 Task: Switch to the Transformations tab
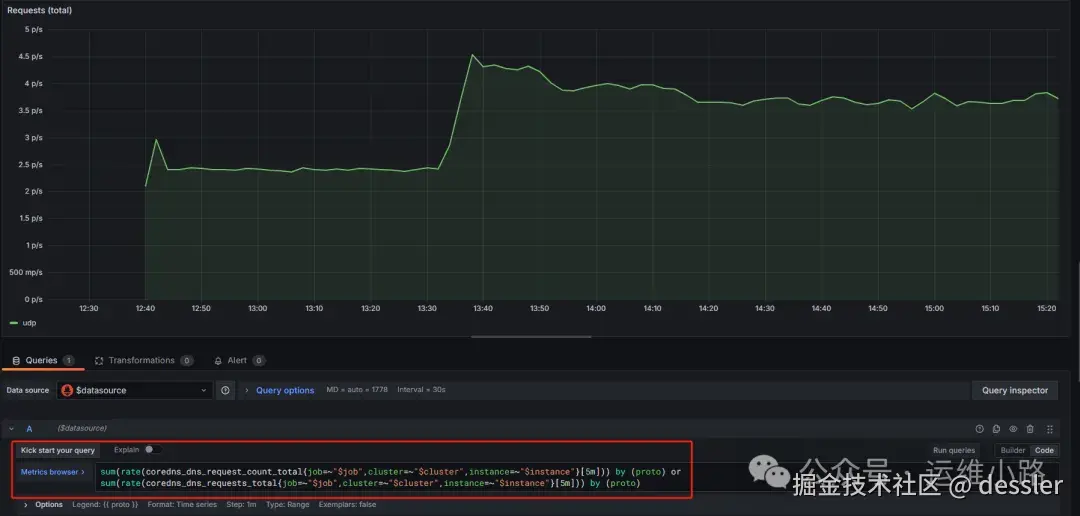143,360
